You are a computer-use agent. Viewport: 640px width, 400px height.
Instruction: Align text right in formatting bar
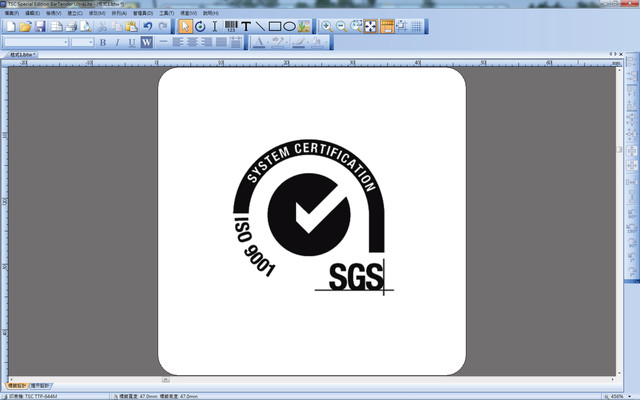pyautogui.click(x=207, y=42)
